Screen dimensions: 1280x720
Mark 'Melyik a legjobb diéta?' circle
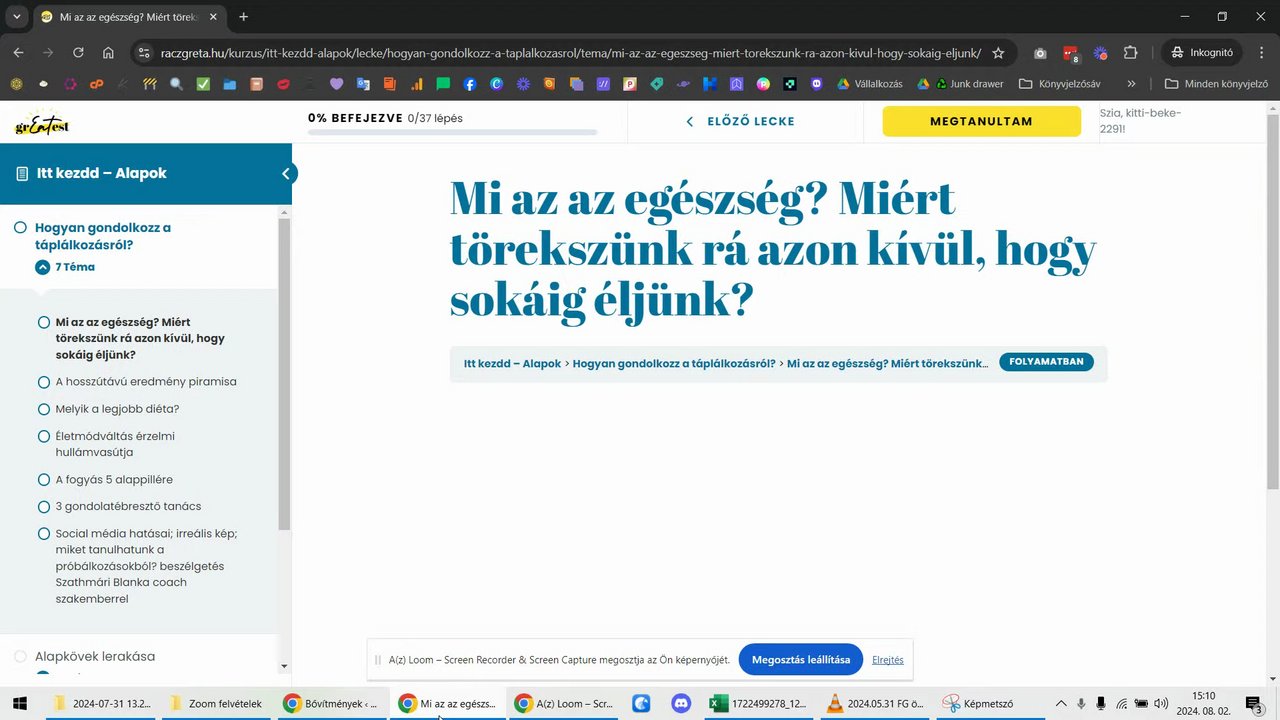tap(43, 409)
